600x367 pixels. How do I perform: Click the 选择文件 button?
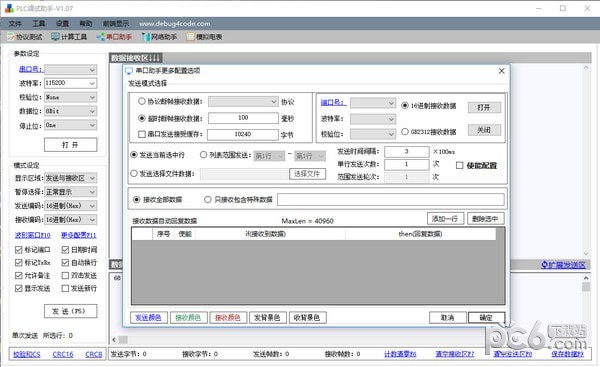[x=307, y=174]
